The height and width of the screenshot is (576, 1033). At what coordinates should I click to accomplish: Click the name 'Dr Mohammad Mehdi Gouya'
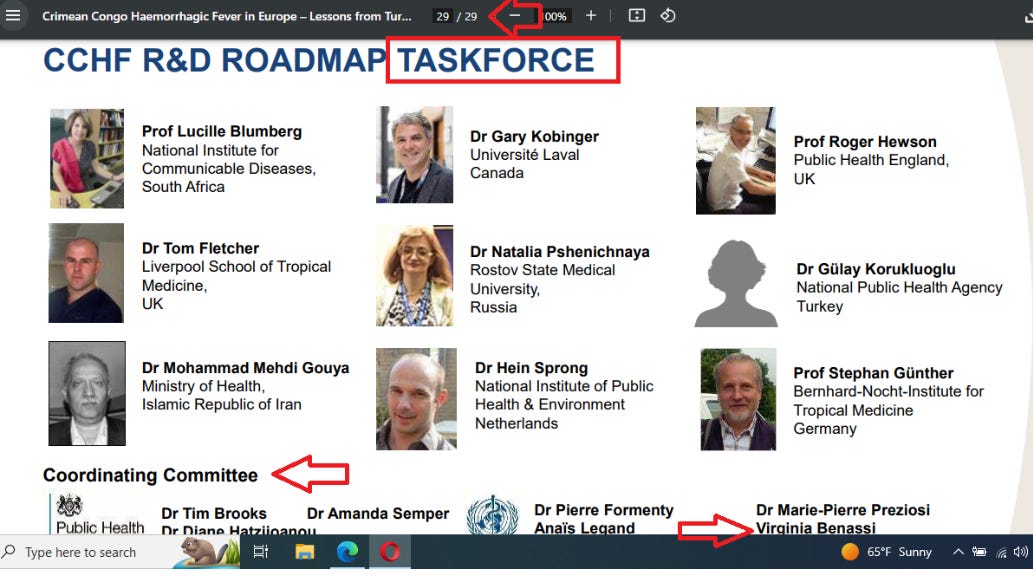246,368
